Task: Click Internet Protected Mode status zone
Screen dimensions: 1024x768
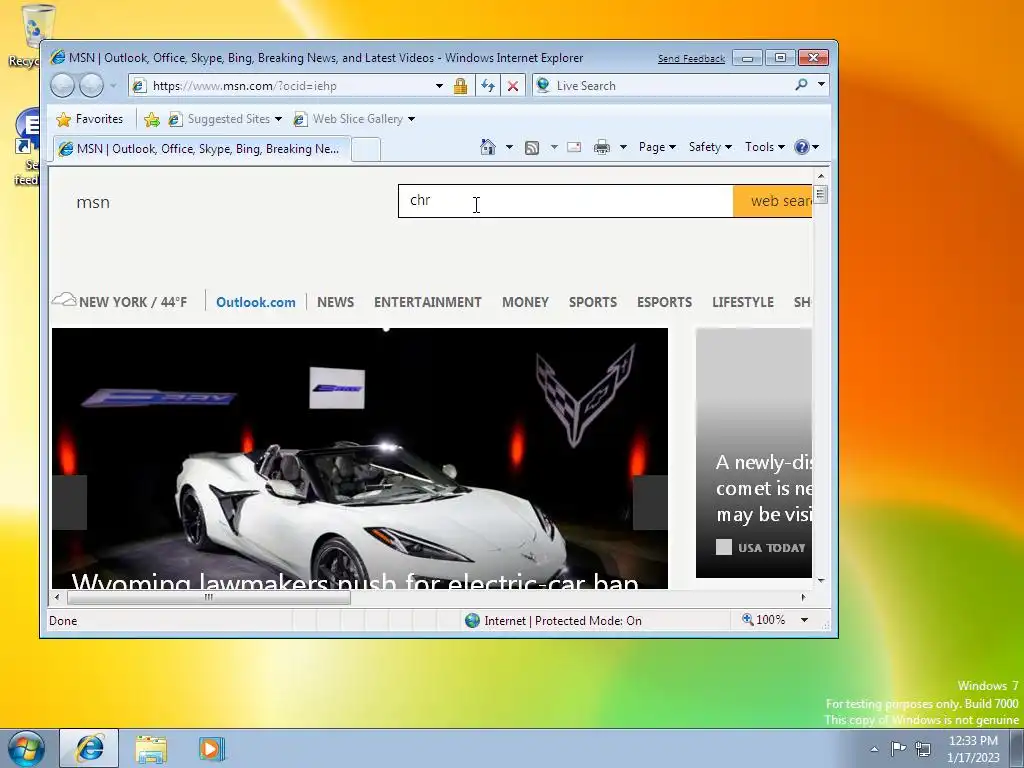Action: pos(553,620)
